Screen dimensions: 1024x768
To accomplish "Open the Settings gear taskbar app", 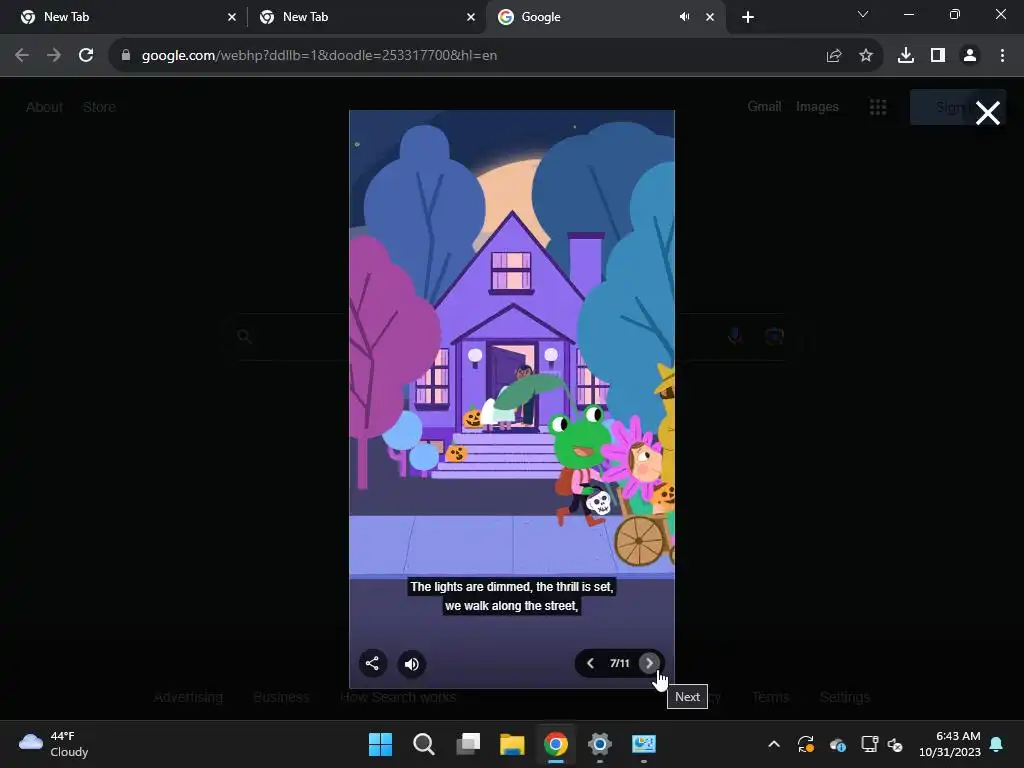I will [x=600, y=744].
